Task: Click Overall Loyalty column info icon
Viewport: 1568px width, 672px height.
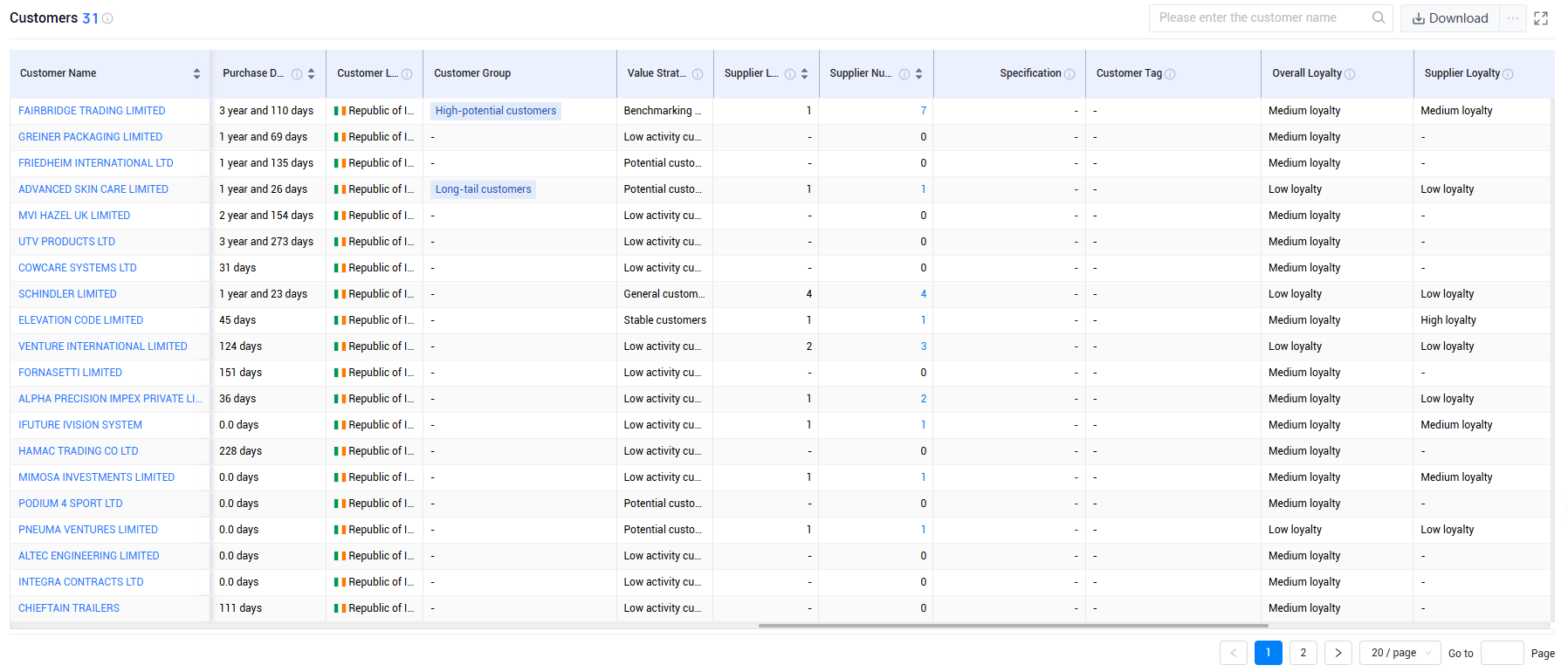Action: [1350, 74]
